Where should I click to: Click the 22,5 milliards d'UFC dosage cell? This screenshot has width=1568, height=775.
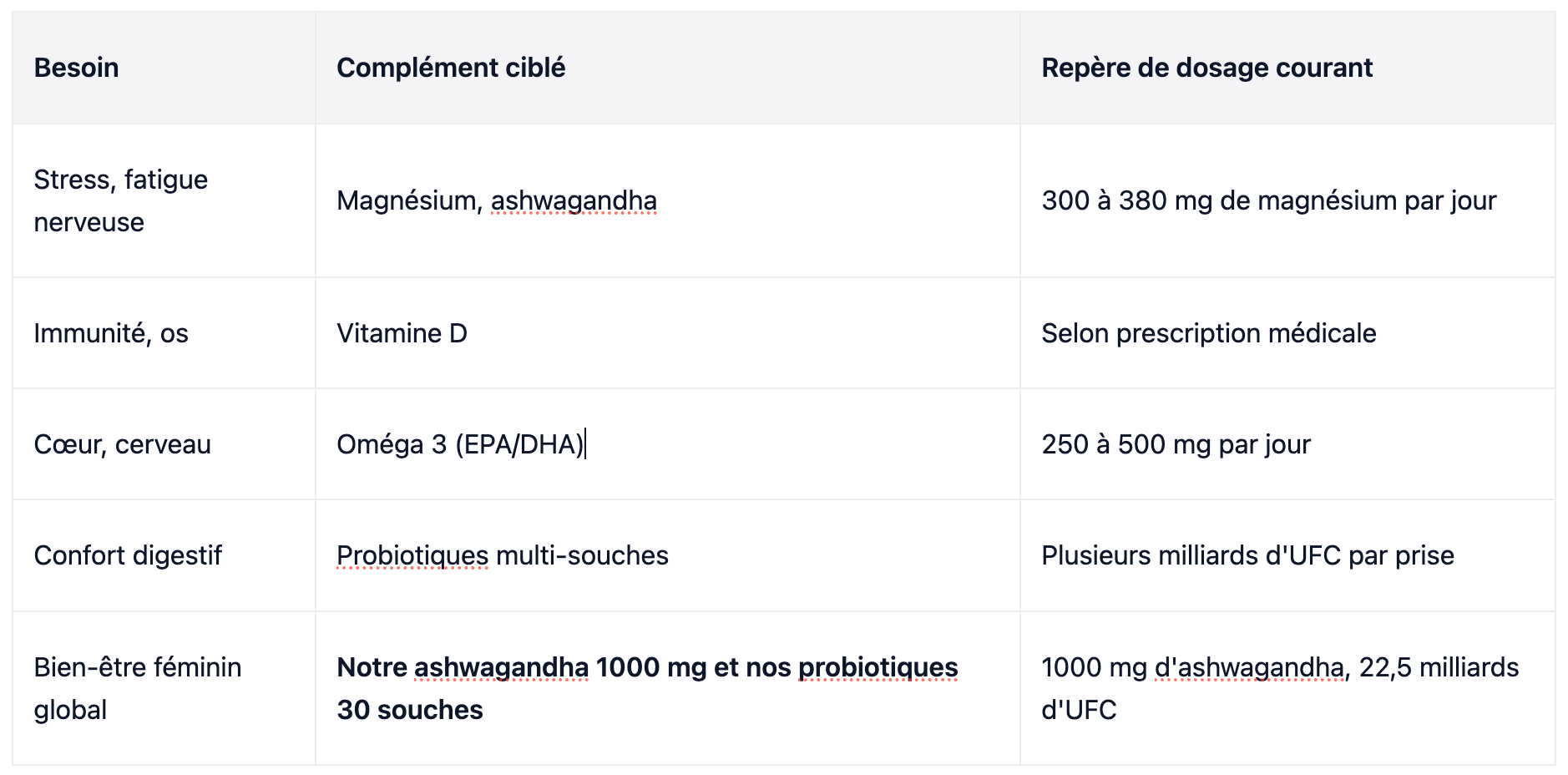[x=1287, y=688]
